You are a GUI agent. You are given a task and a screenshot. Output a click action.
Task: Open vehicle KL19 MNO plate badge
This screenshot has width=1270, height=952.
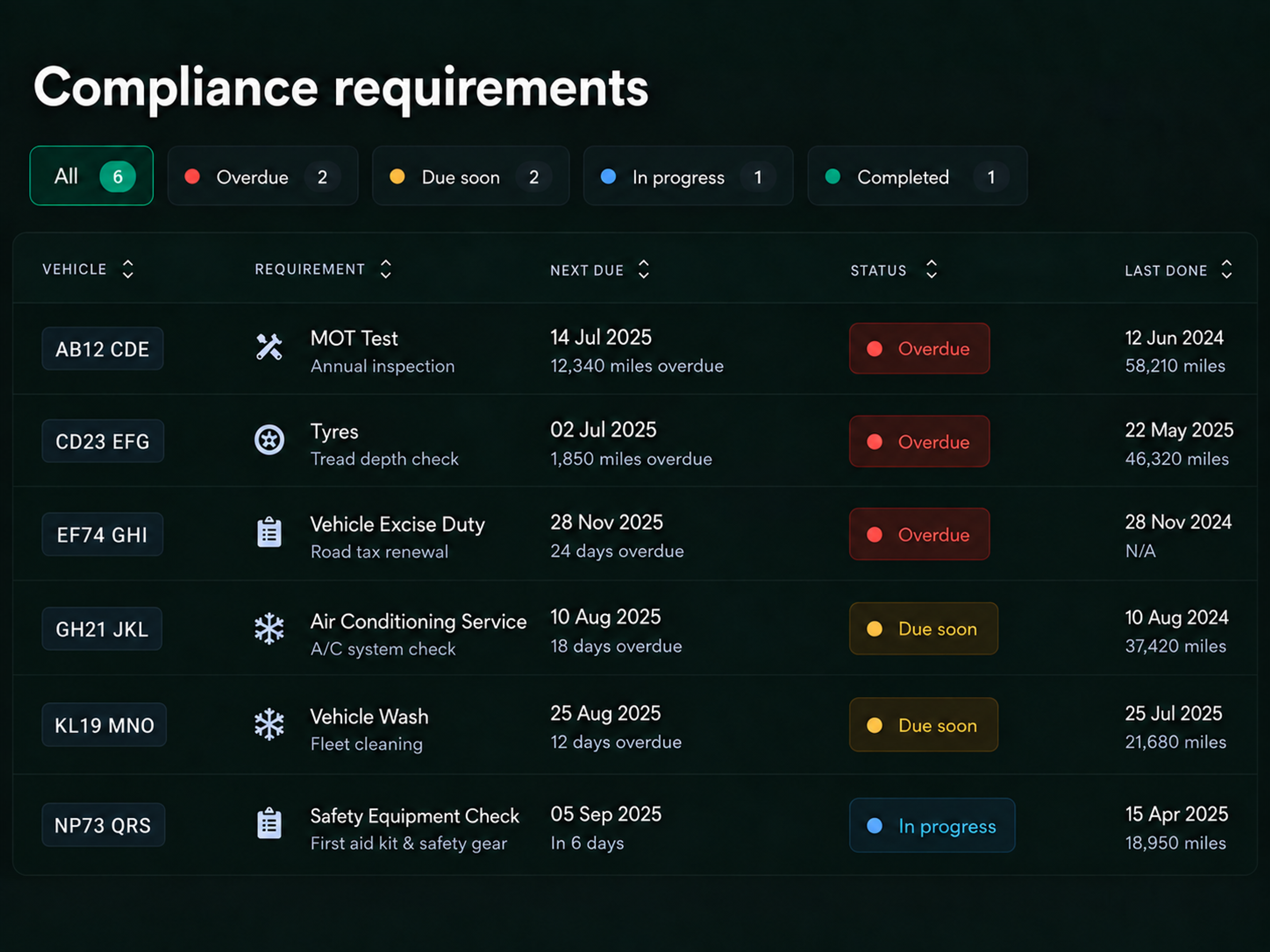pyautogui.click(x=104, y=725)
